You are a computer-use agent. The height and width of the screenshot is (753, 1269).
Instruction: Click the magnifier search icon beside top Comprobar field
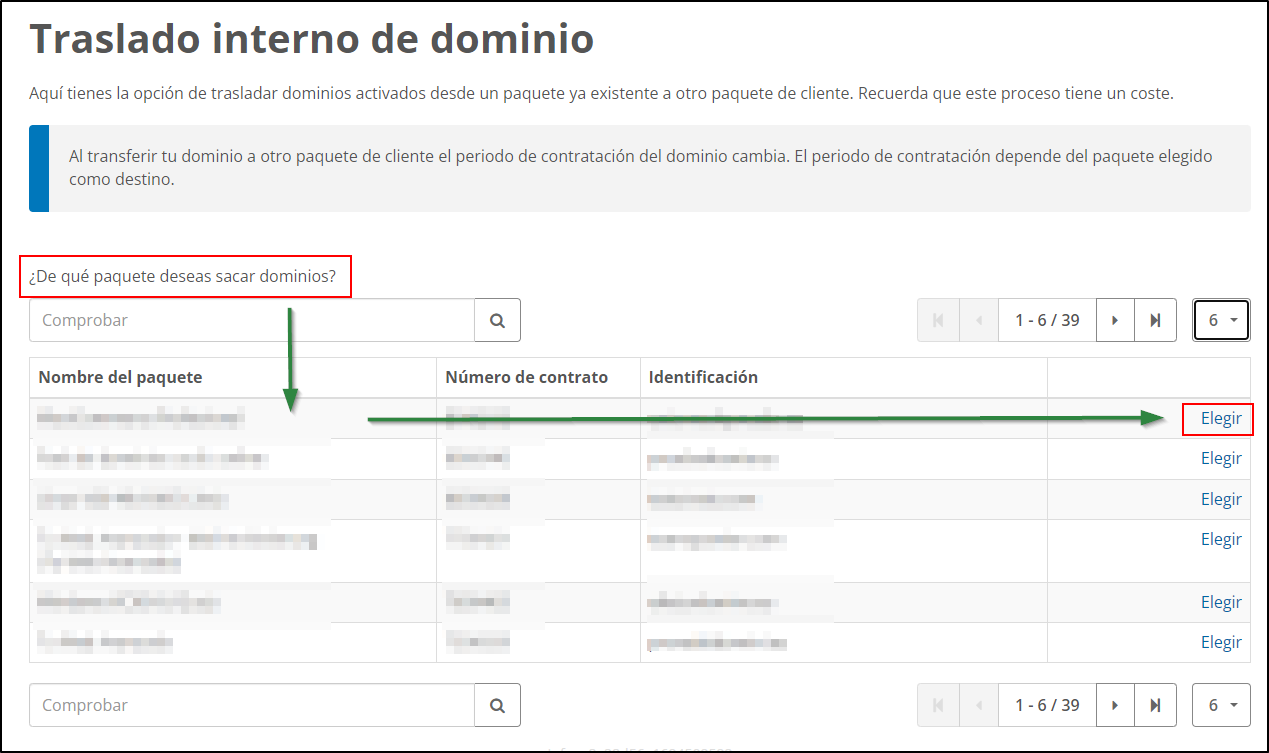497,319
